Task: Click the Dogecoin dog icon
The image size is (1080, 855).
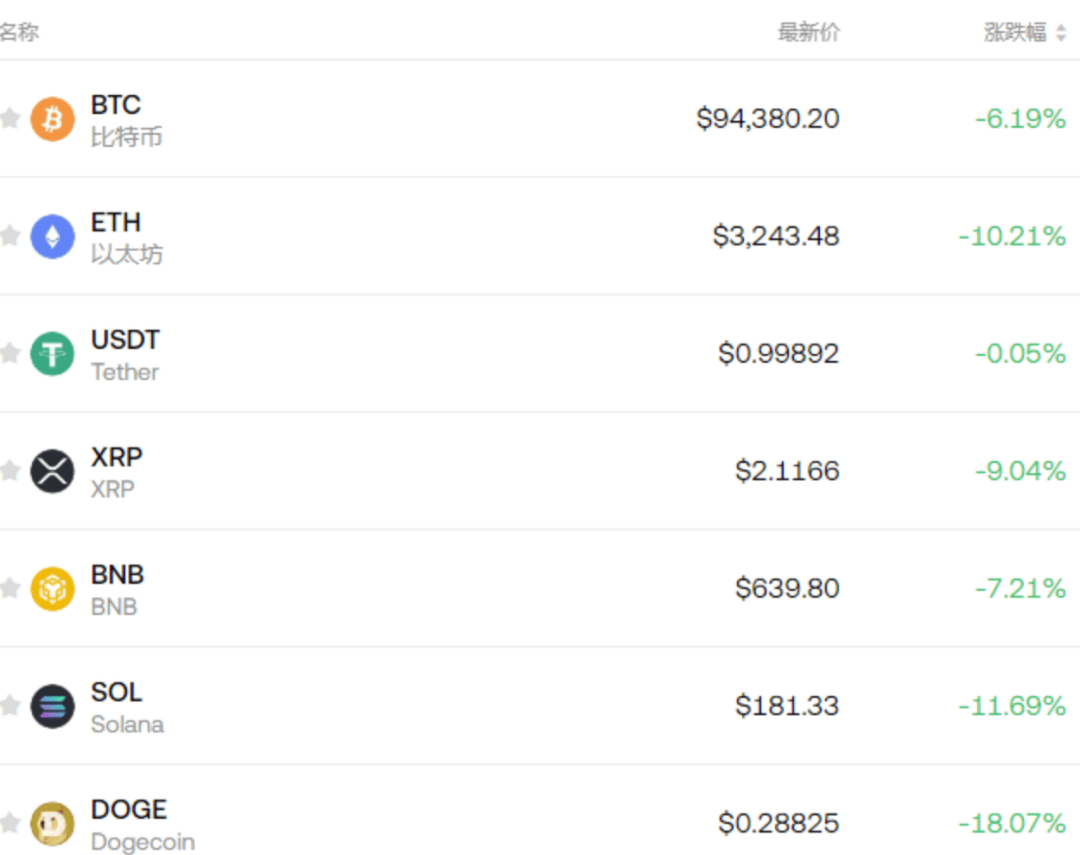Action: click(x=52, y=824)
